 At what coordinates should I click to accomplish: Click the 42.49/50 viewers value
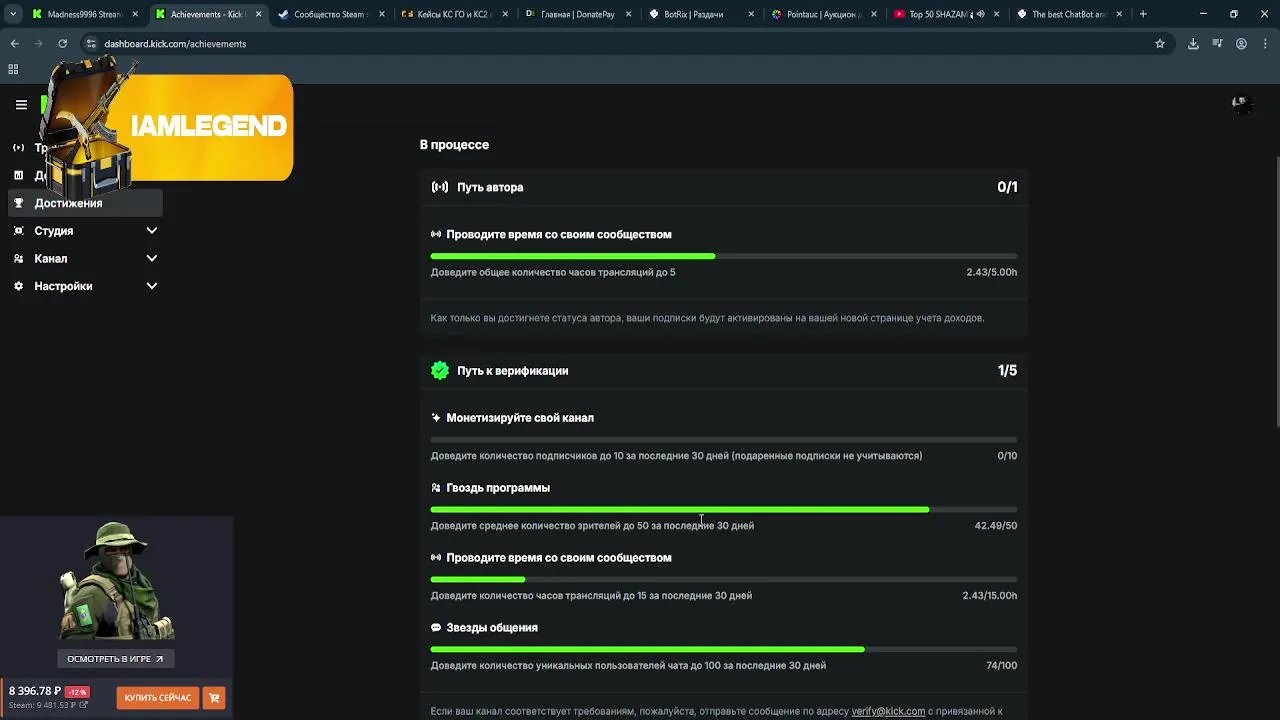995,526
